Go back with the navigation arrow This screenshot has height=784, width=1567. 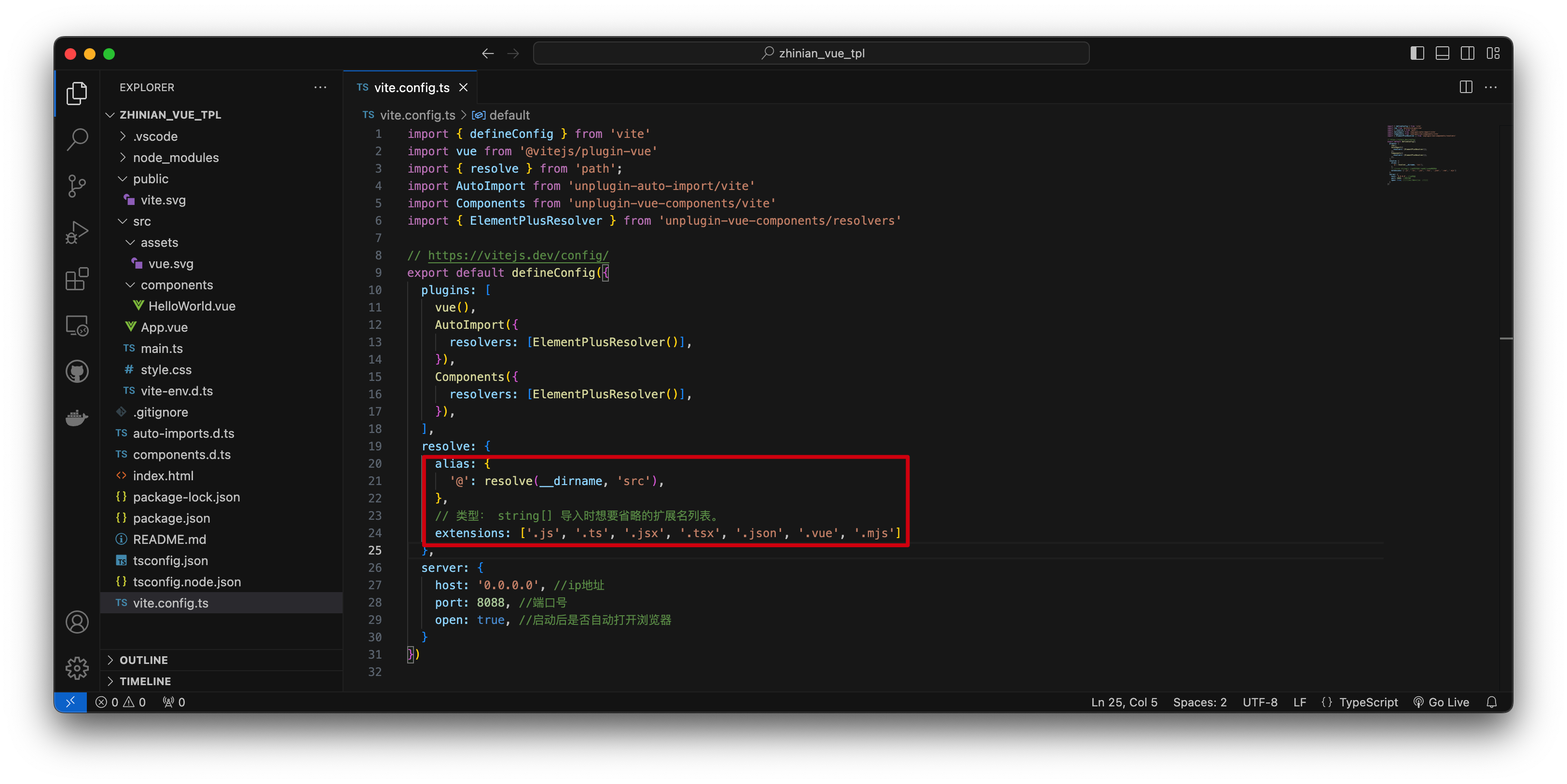point(487,54)
